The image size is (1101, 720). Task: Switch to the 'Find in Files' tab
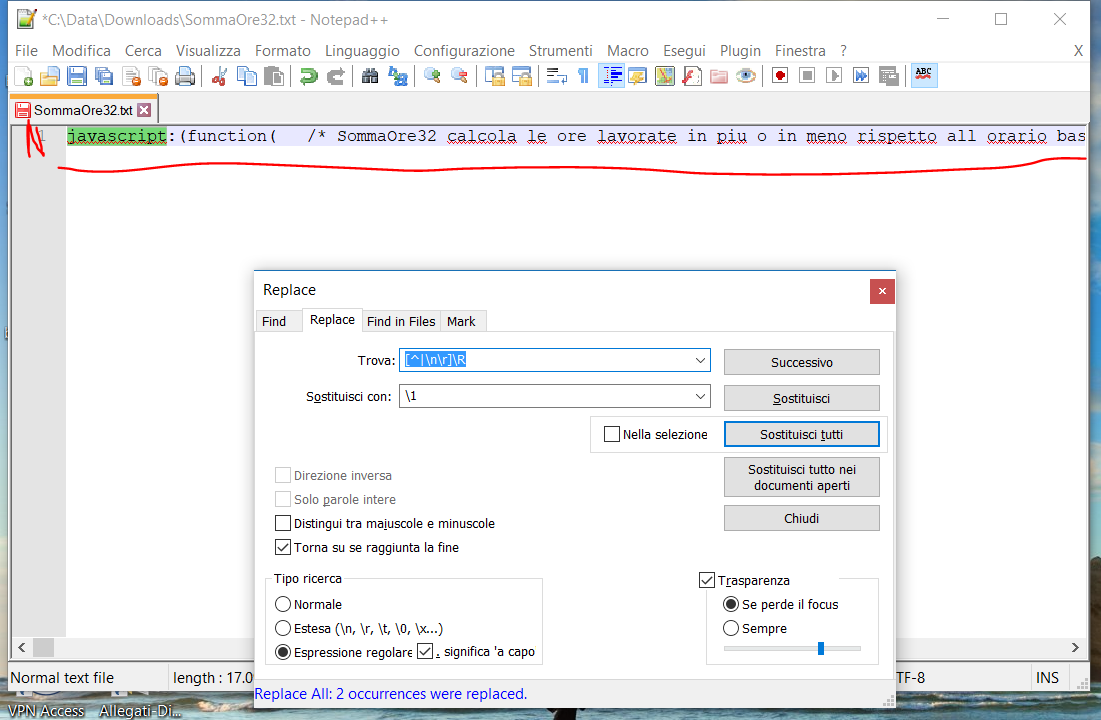(401, 321)
